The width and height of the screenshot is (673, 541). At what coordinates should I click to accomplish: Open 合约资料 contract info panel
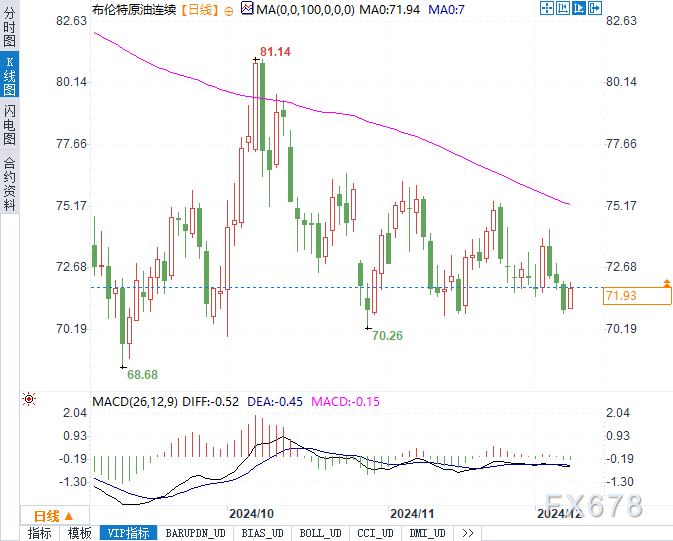[x=9, y=183]
